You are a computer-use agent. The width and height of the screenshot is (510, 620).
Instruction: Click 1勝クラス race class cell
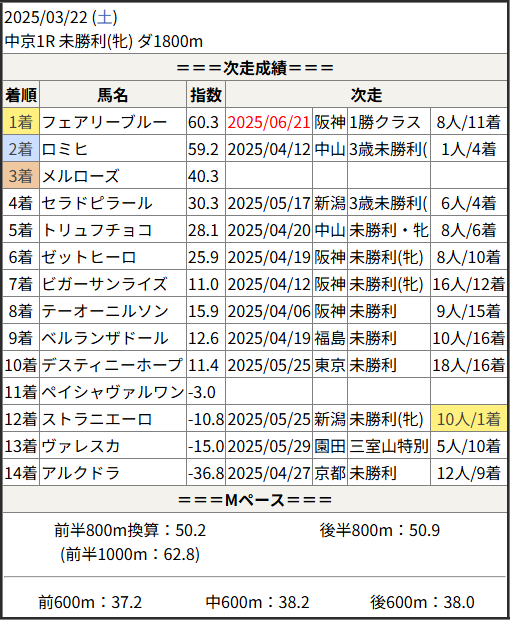tap(384, 122)
